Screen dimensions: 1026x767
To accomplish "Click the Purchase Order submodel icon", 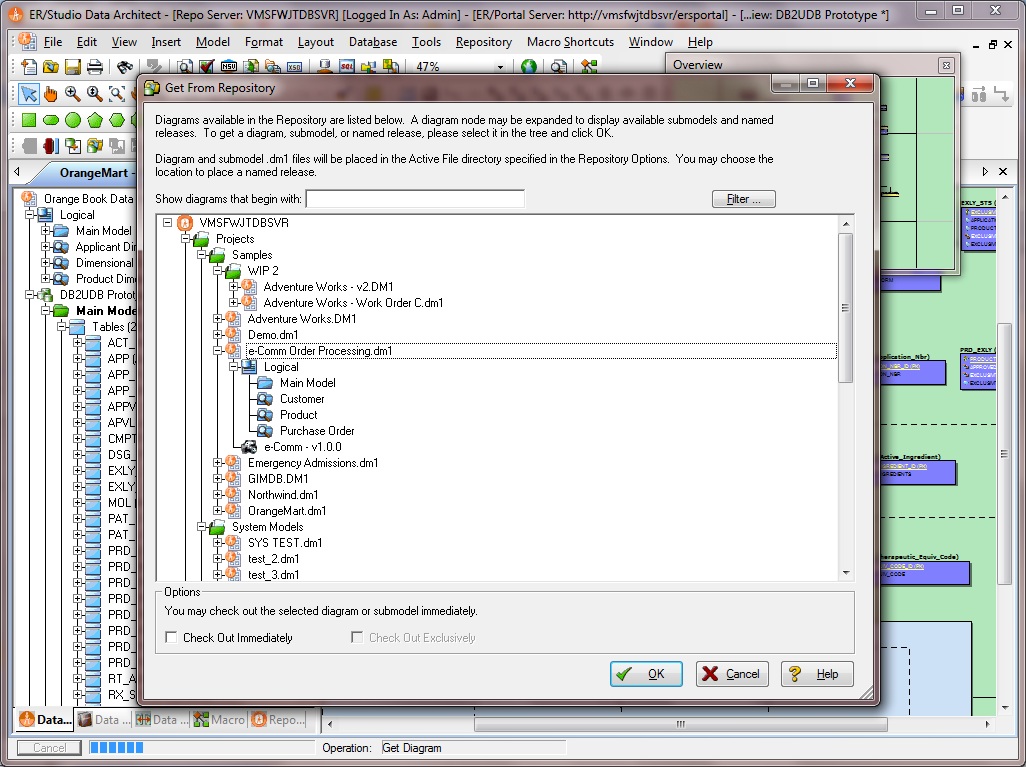I will click(x=265, y=431).
